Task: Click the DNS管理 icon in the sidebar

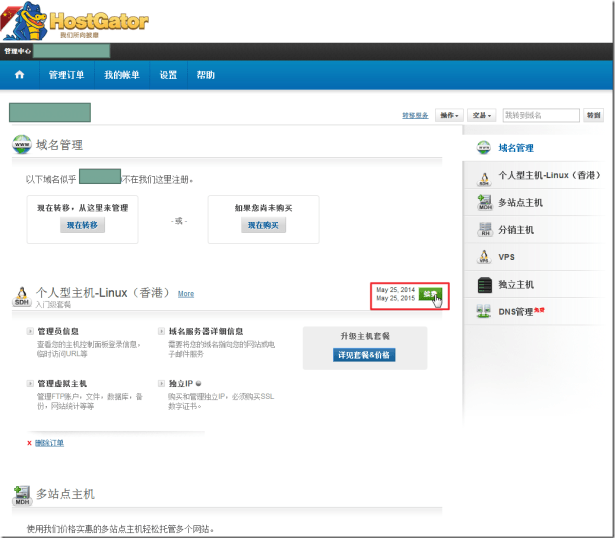Action: point(484,312)
